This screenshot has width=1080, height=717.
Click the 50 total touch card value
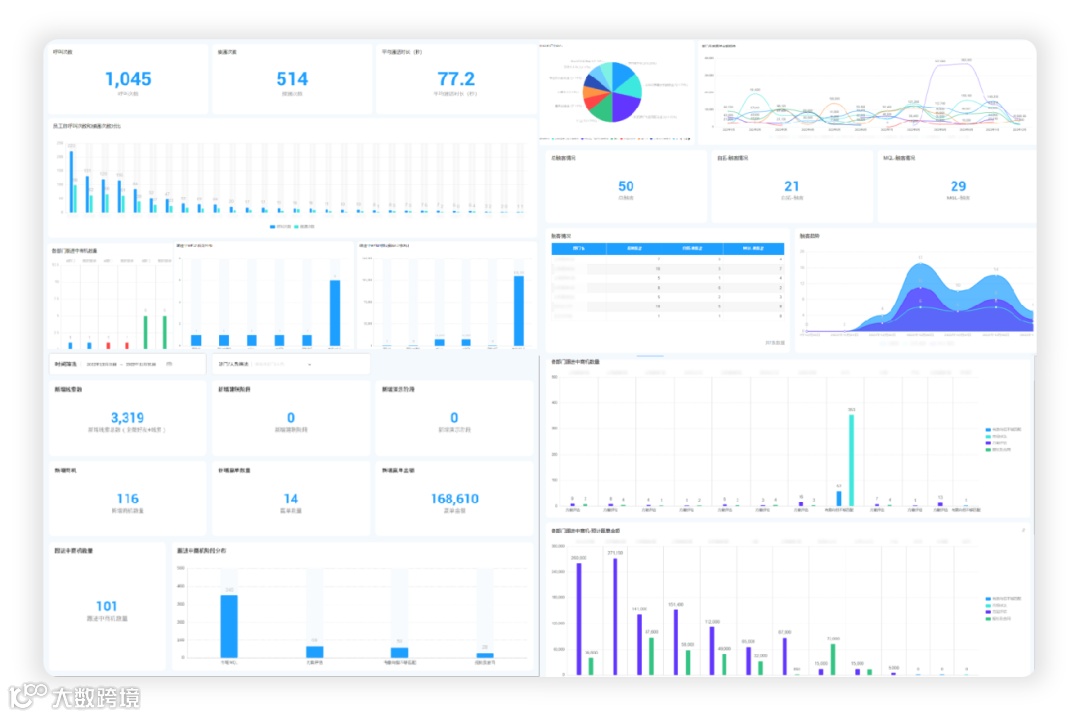(625, 186)
